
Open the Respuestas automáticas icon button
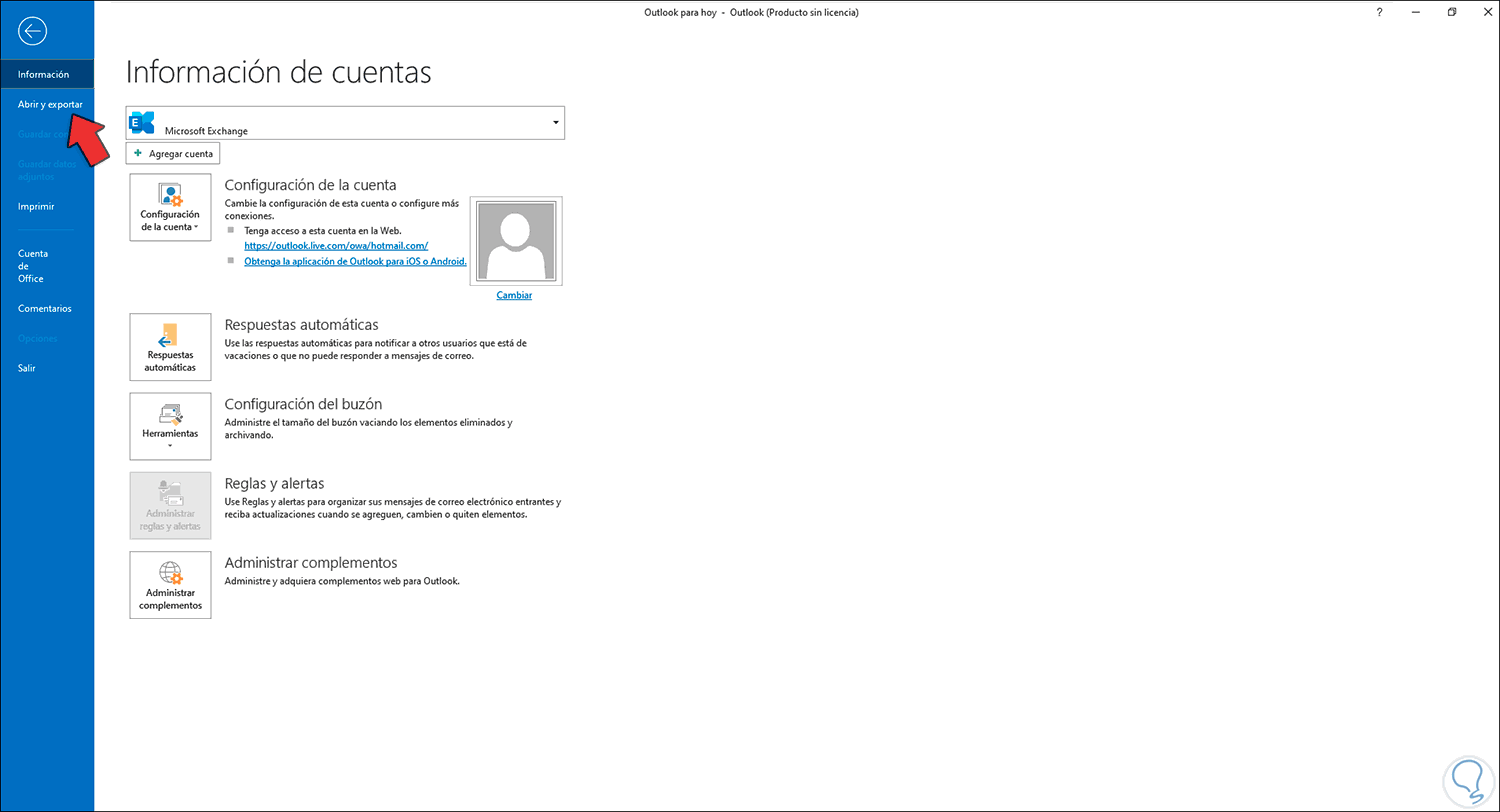[170, 347]
